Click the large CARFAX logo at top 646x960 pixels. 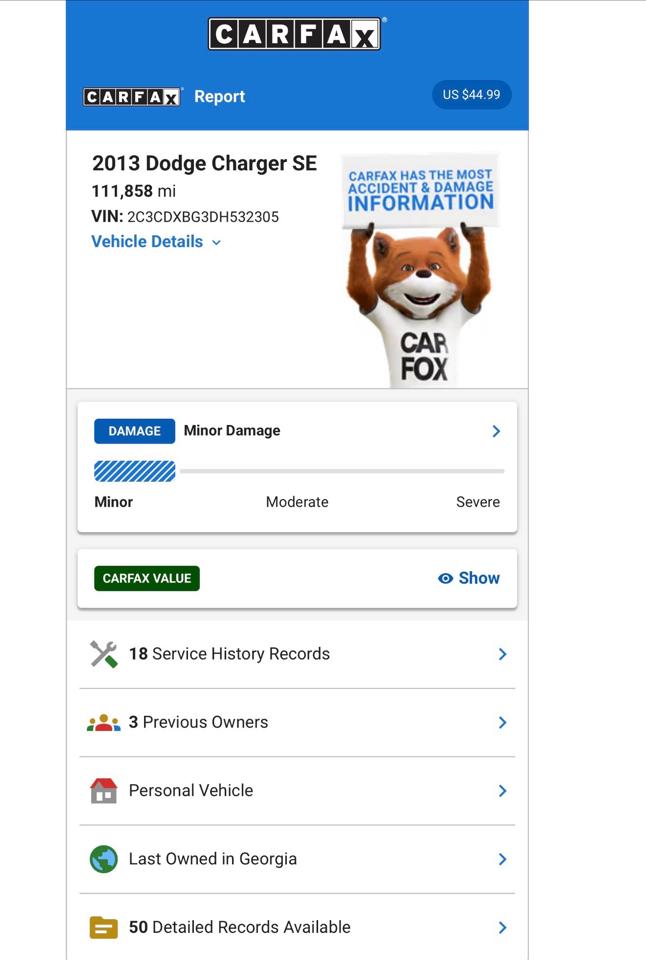coord(295,34)
